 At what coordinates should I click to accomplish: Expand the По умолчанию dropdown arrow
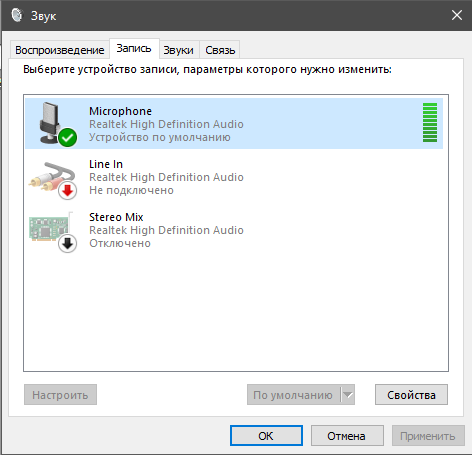point(348,395)
